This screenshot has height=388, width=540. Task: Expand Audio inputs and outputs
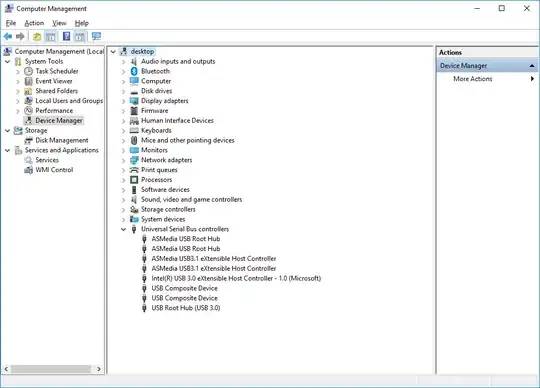(123, 62)
